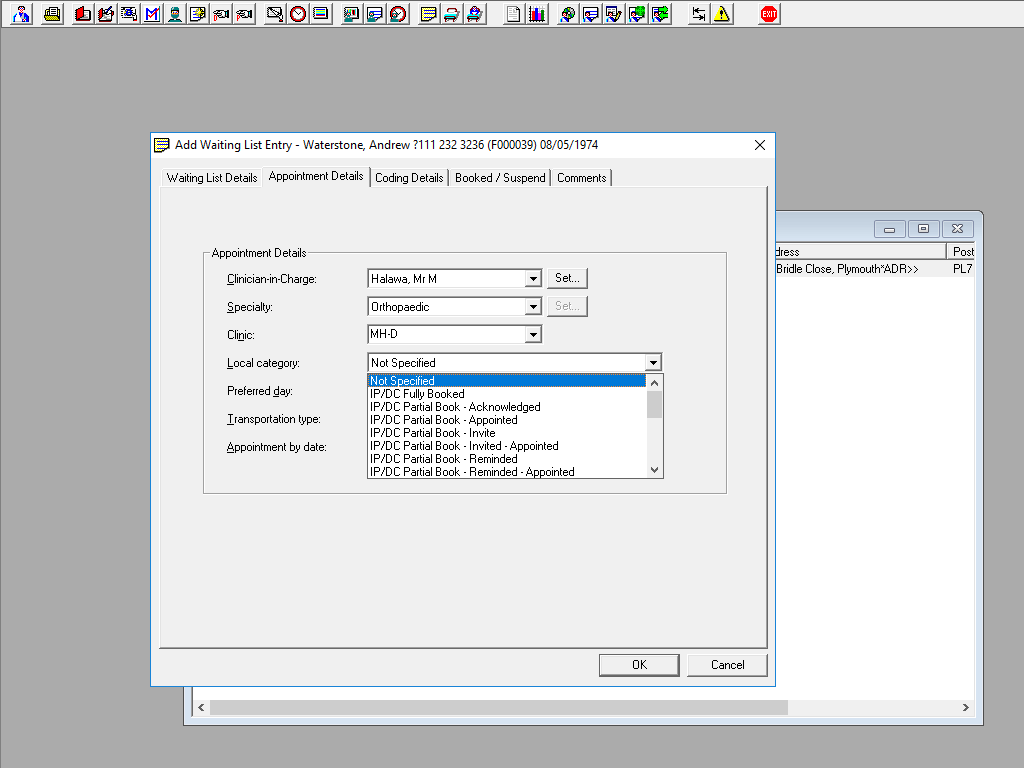Close the Add Waiting List Entry dialog

(760, 145)
